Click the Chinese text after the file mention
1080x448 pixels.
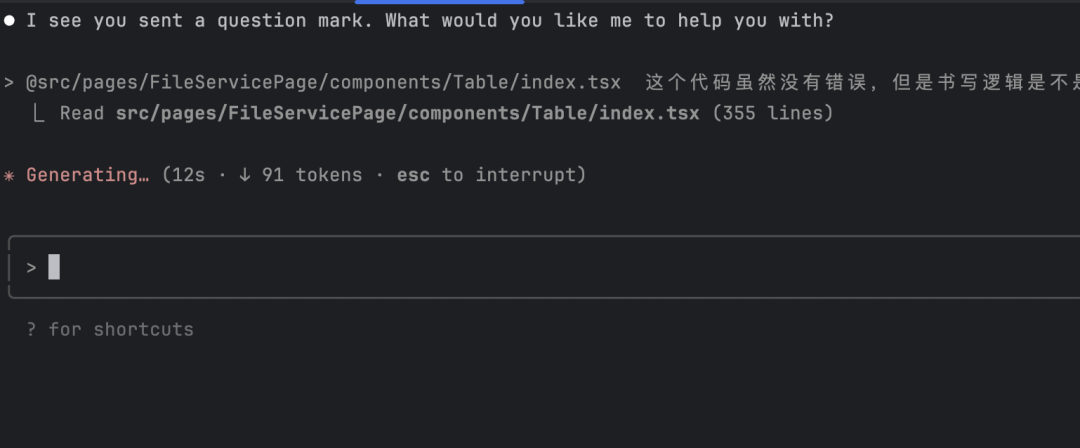point(862,83)
